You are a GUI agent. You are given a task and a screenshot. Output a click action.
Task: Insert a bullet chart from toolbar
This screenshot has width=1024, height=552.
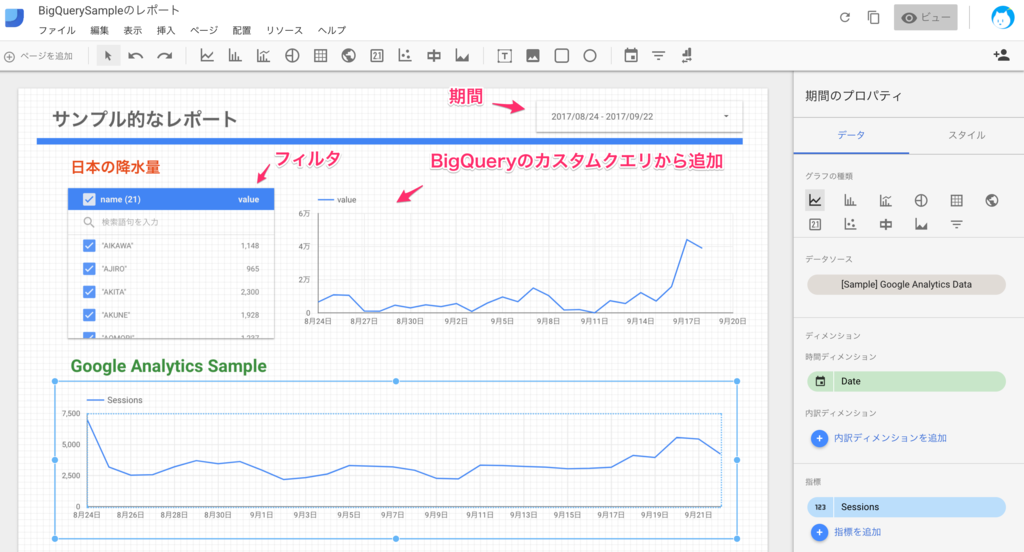click(x=434, y=56)
